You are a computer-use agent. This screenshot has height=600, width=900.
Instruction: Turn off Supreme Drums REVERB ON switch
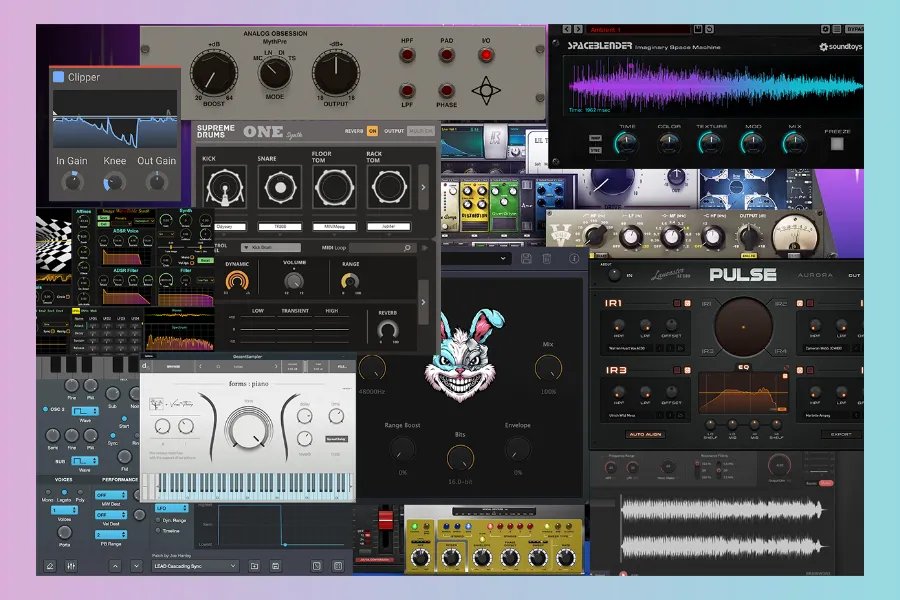point(372,131)
